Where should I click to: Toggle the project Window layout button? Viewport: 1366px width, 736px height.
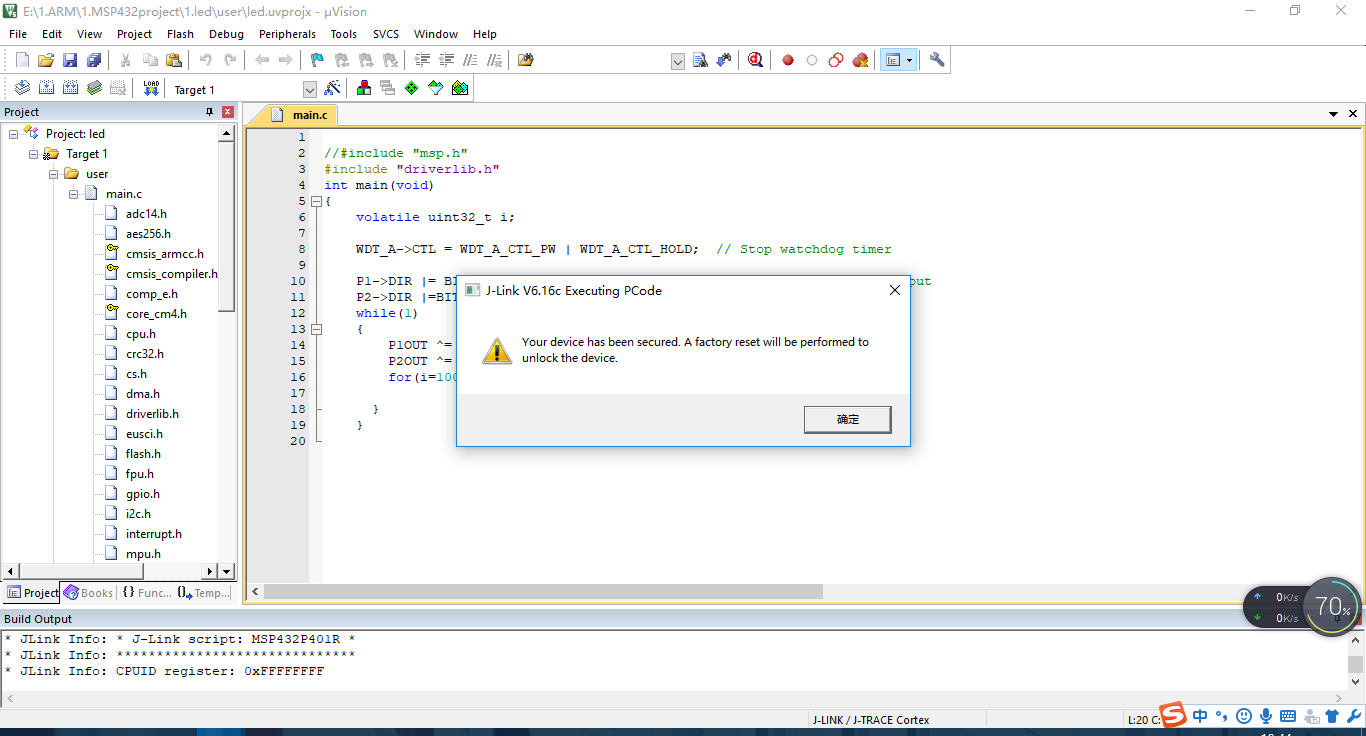pos(892,60)
